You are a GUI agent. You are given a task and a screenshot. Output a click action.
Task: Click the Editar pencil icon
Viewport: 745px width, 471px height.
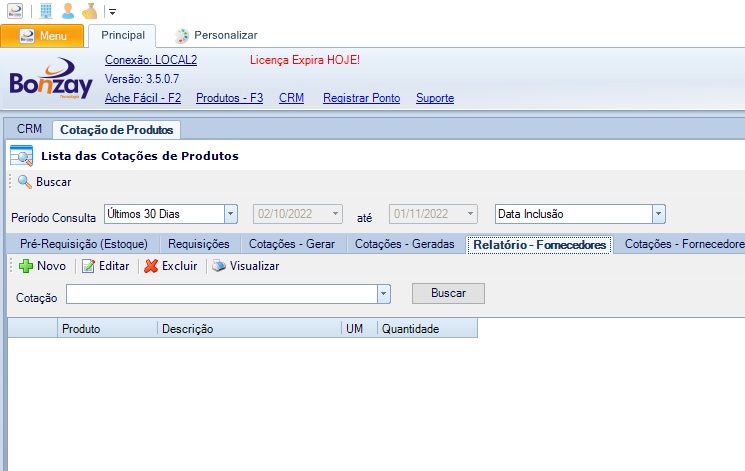[x=88, y=266]
